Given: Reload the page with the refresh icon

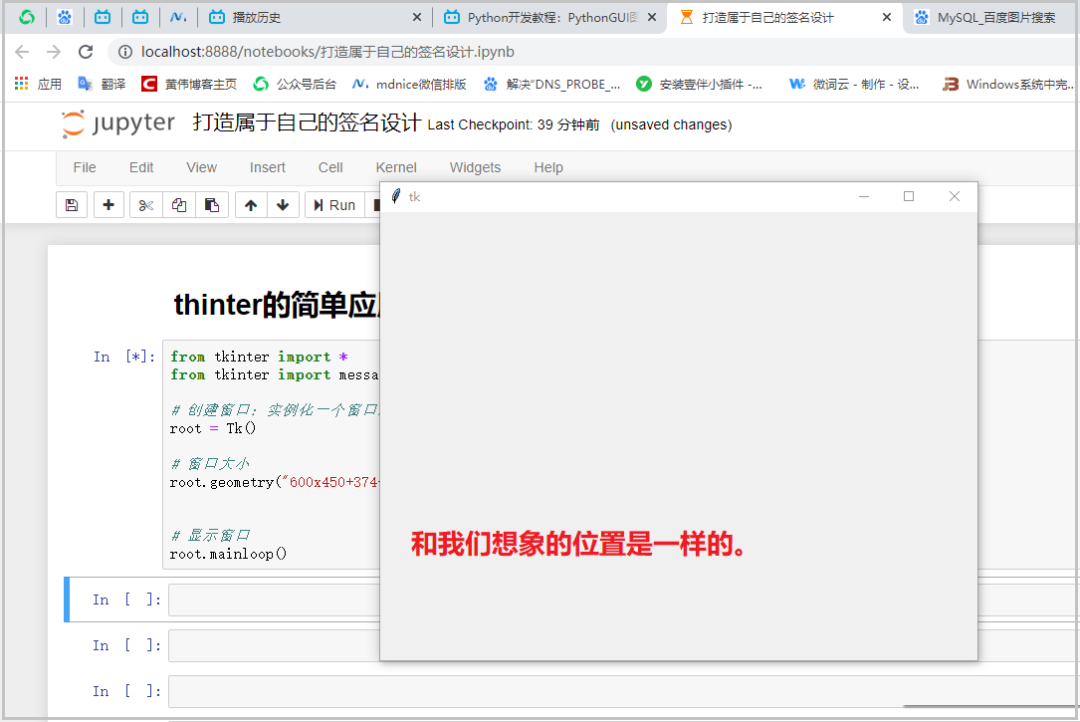Looking at the screenshot, I should pyautogui.click(x=87, y=51).
